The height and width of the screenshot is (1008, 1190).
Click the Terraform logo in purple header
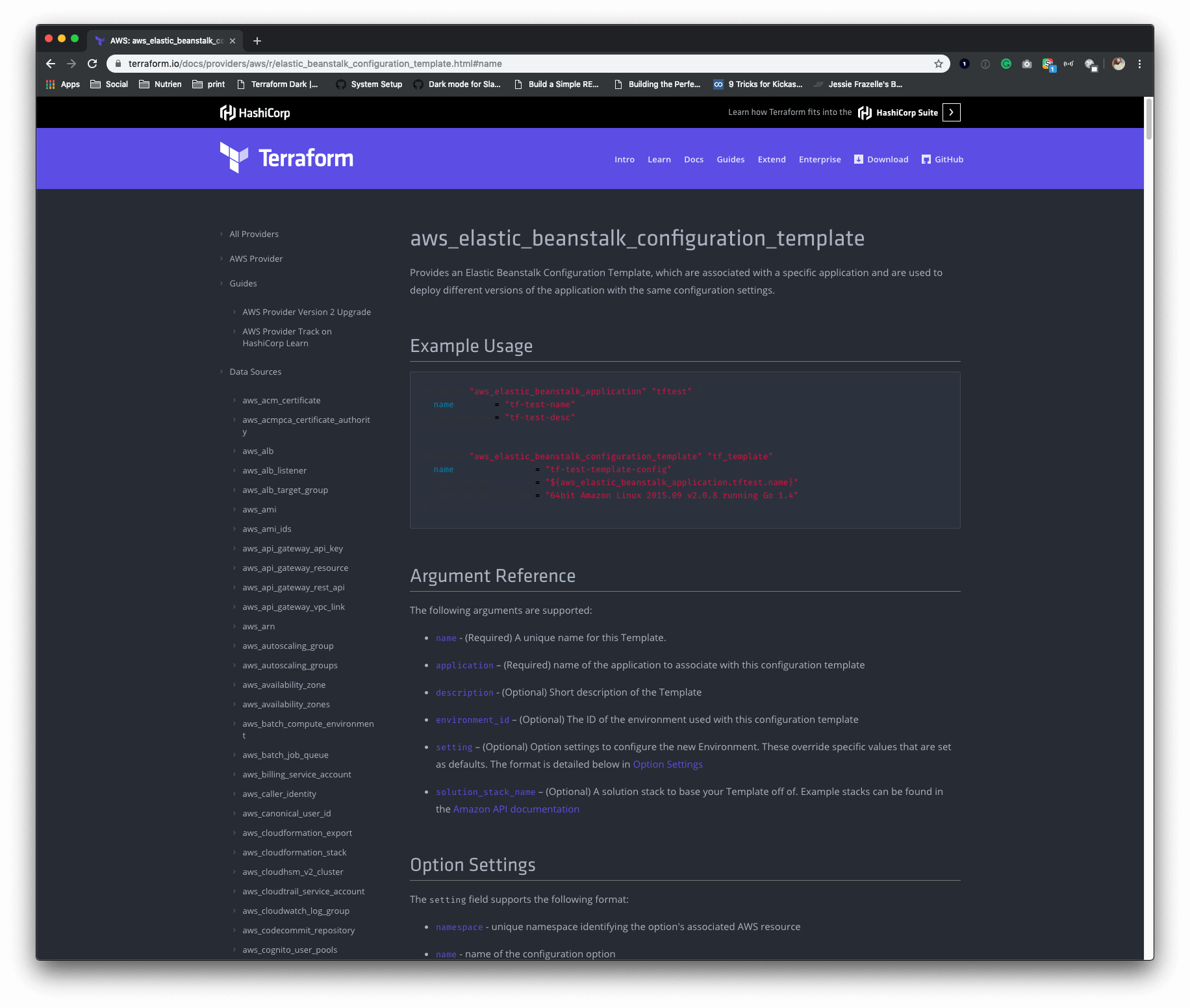(286, 158)
